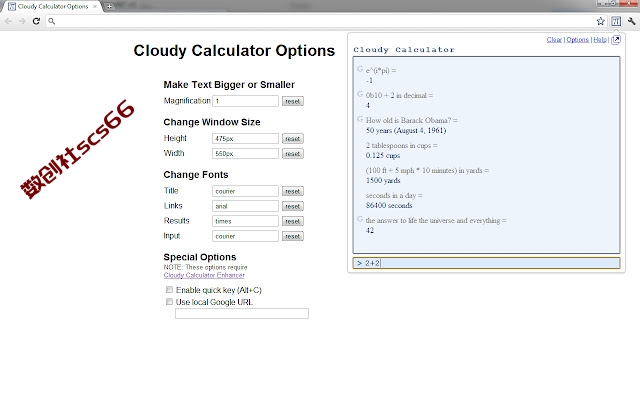Click the local Google URL text box
Image resolution: width=640 pixels, height=400 pixels.
click(242, 313)
